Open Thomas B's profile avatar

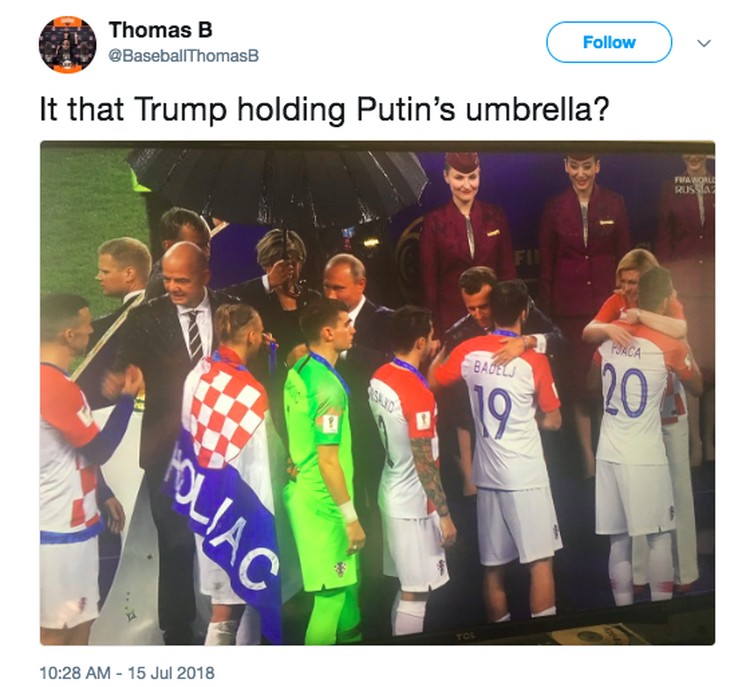tap(67, 44)
